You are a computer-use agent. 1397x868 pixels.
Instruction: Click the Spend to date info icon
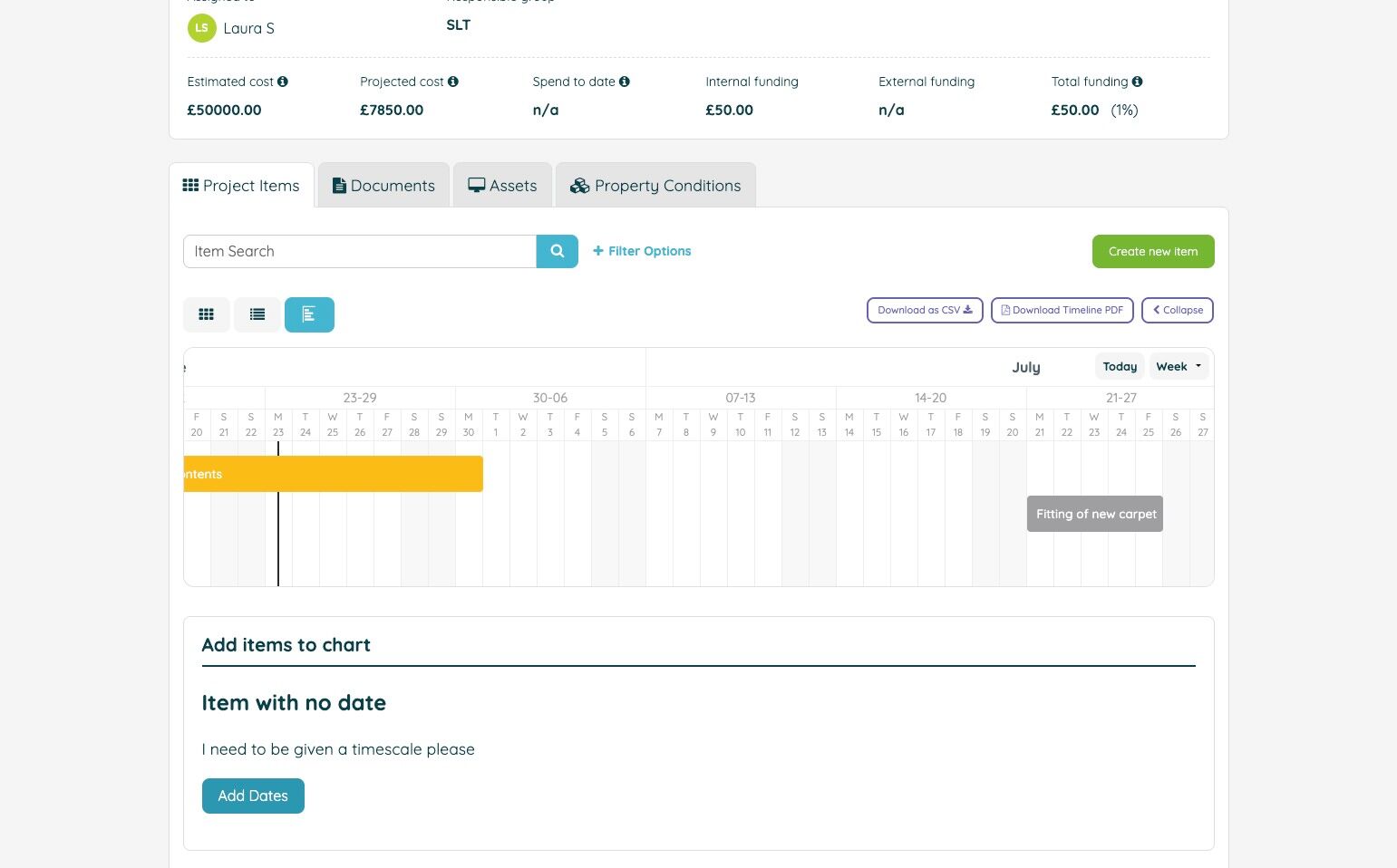pyautogui.click(x=625, y=82)
